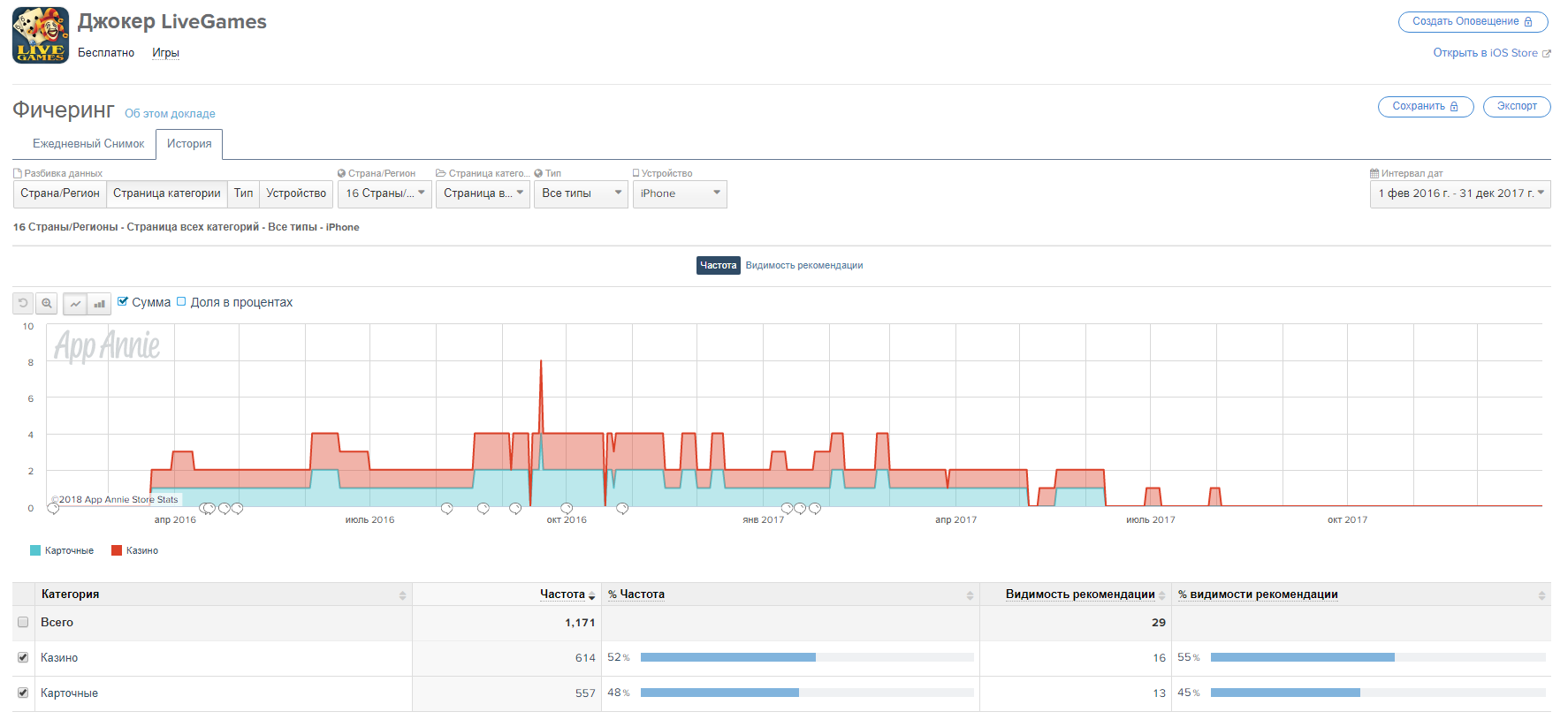Open the date range interval picker

pyautogui.click(x=1459, y=193)
